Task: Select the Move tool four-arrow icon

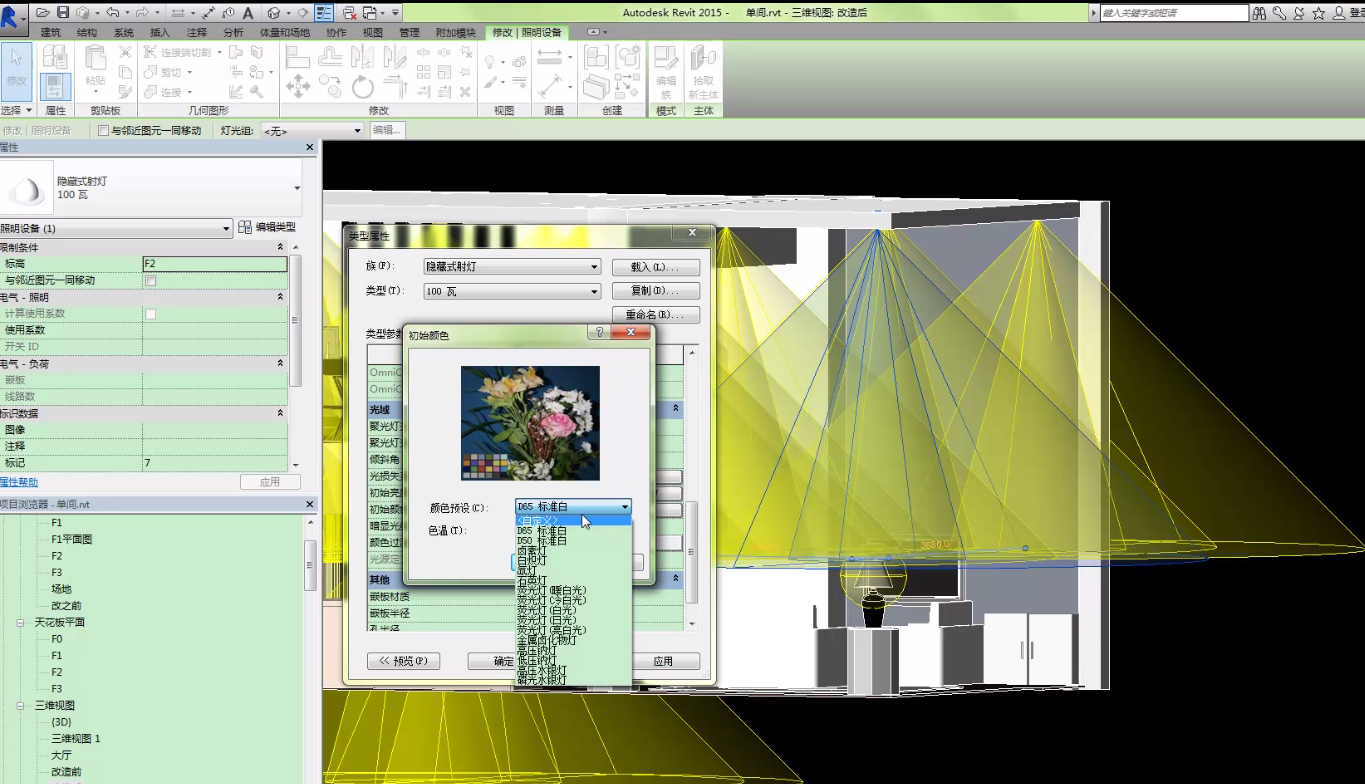Action: (298, 87)
